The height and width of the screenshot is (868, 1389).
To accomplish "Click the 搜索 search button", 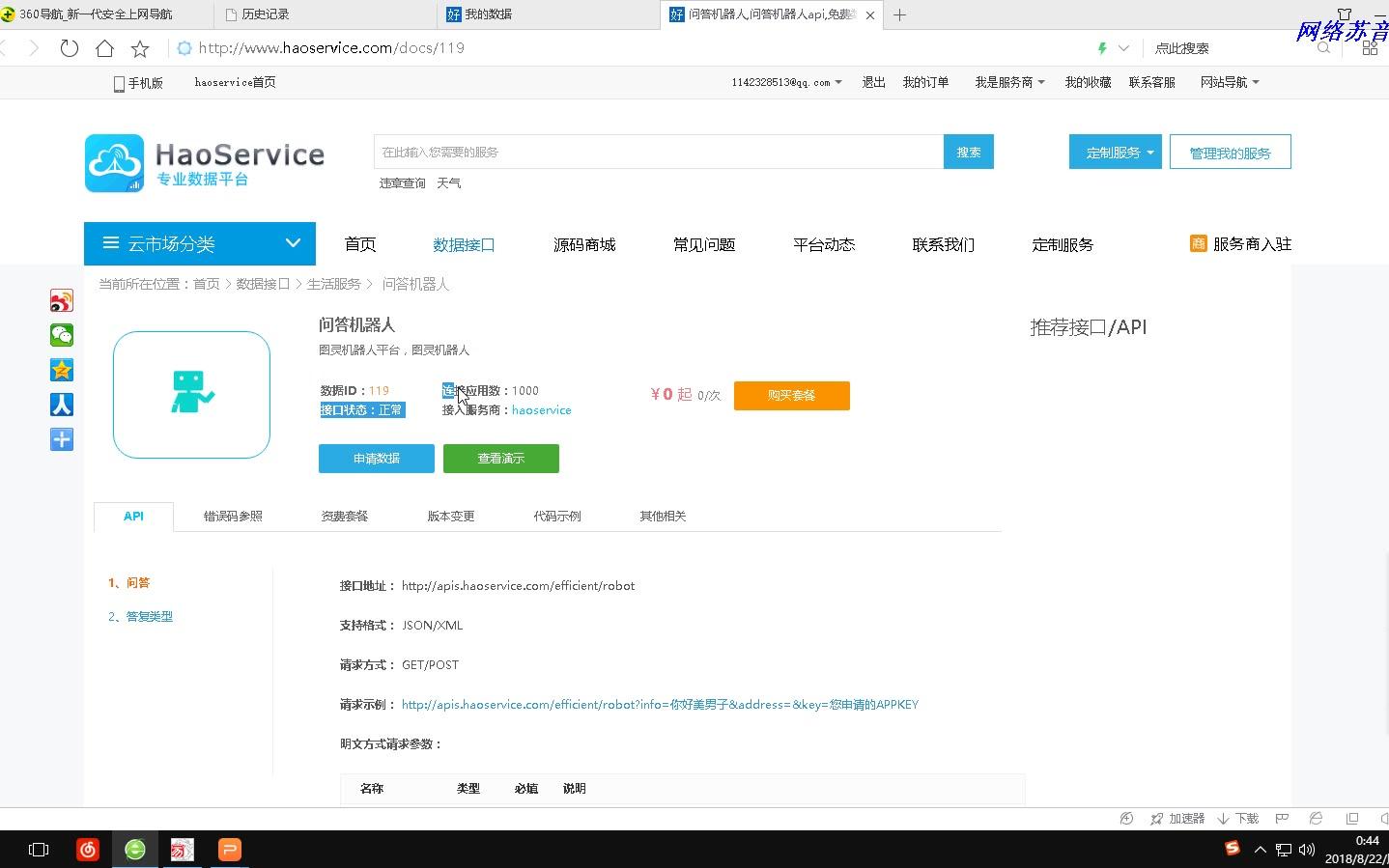I will [x=969, y=152].
